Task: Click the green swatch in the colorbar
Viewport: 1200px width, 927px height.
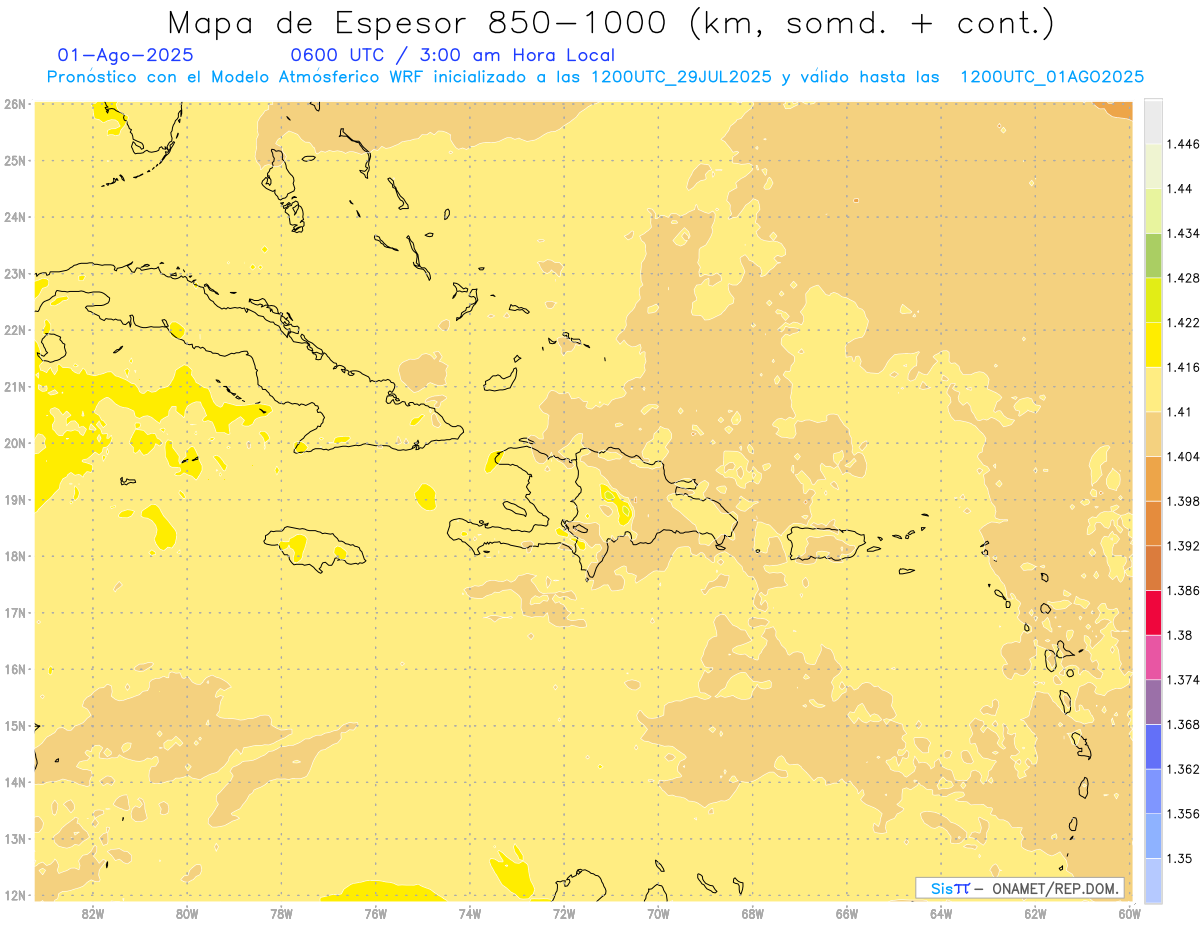Action: point(1153,255)
